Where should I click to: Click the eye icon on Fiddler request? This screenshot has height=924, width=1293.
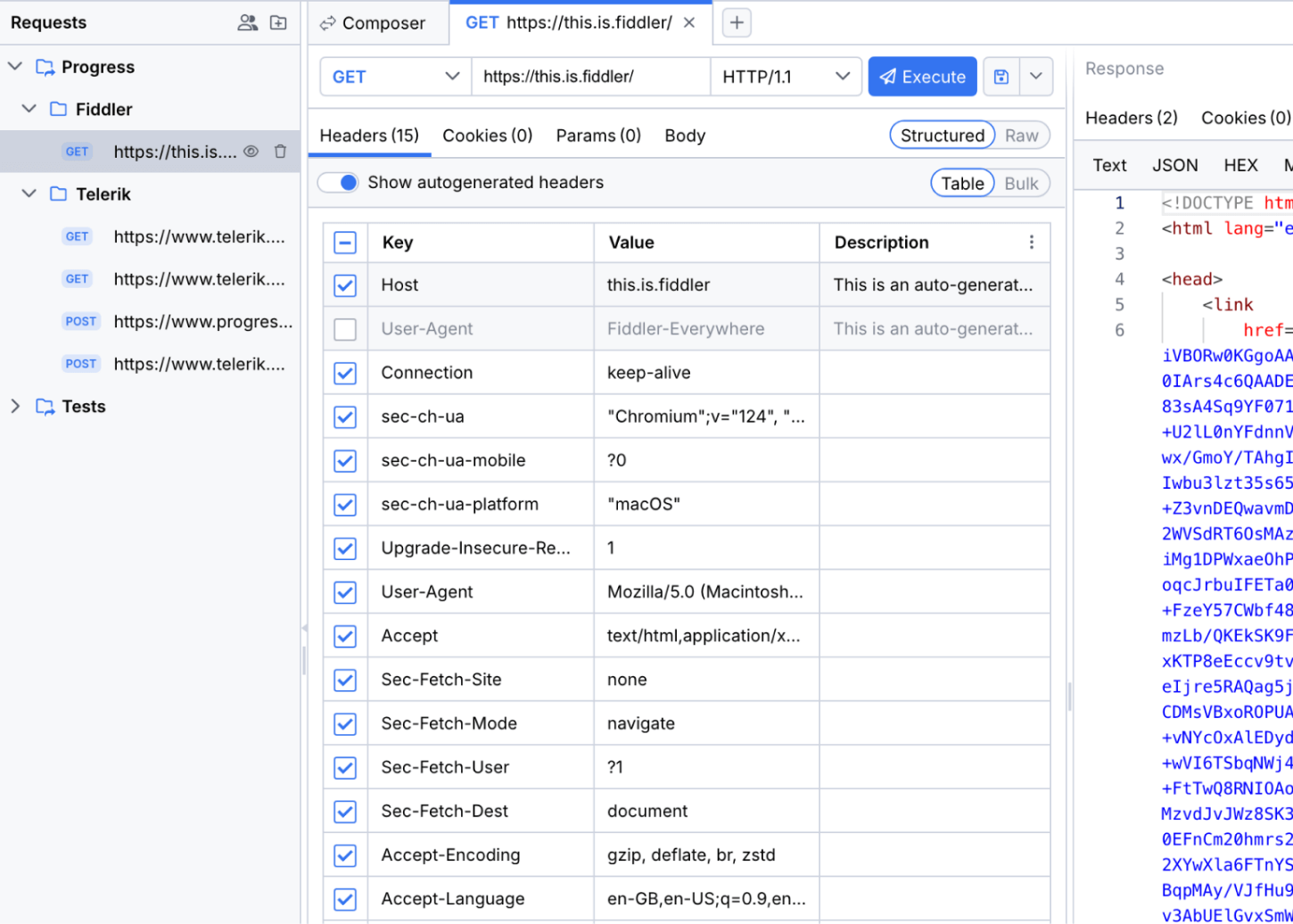[251, 152]
